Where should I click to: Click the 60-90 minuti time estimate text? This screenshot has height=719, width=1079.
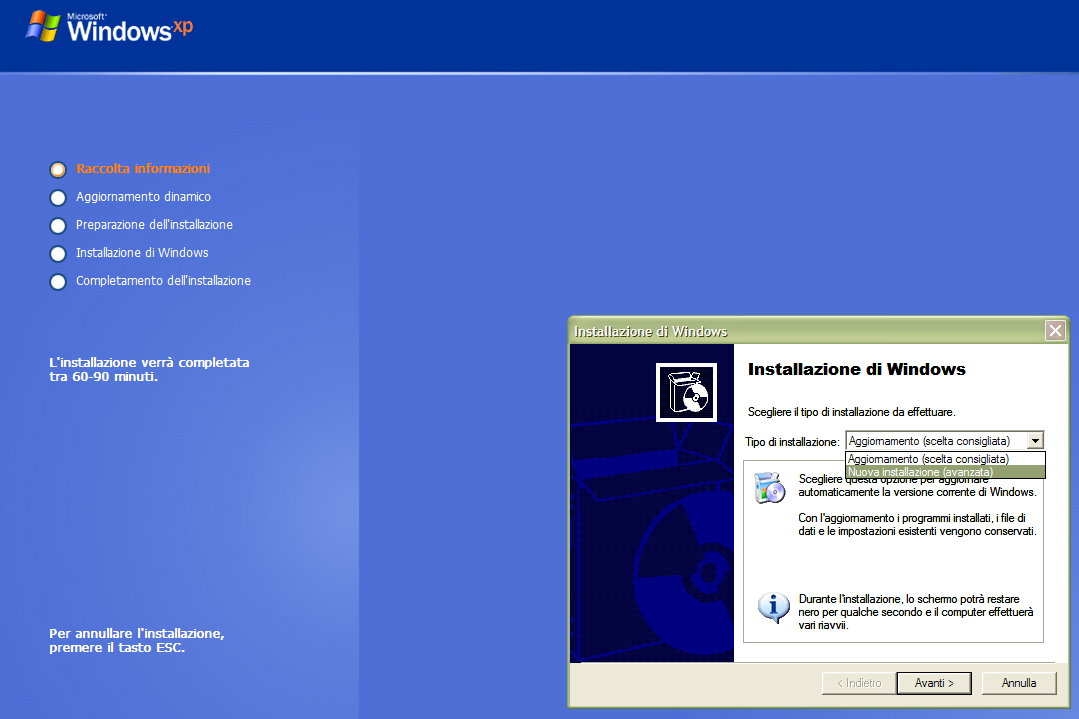(x=149, y=369)
